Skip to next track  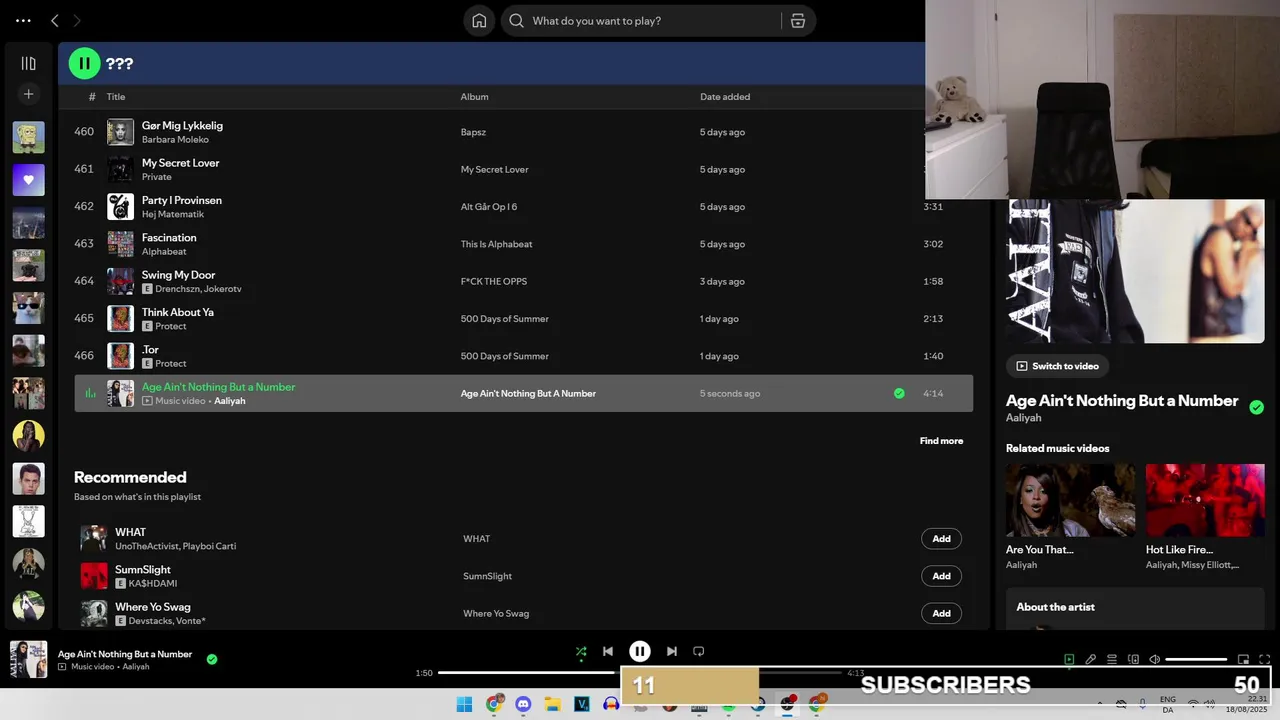click(672, 651)
